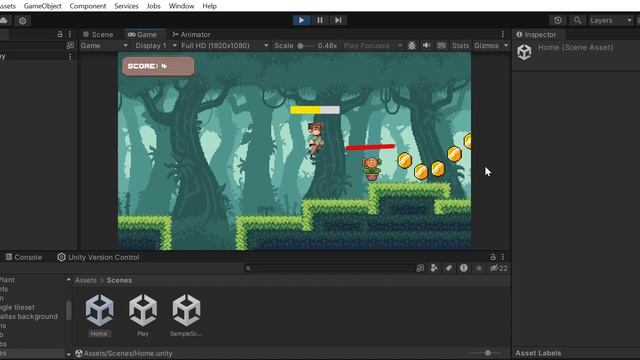Select the SampleSc... scene asset
The height and width of the screenshot is (360, 640).
(x=186, y=315)
